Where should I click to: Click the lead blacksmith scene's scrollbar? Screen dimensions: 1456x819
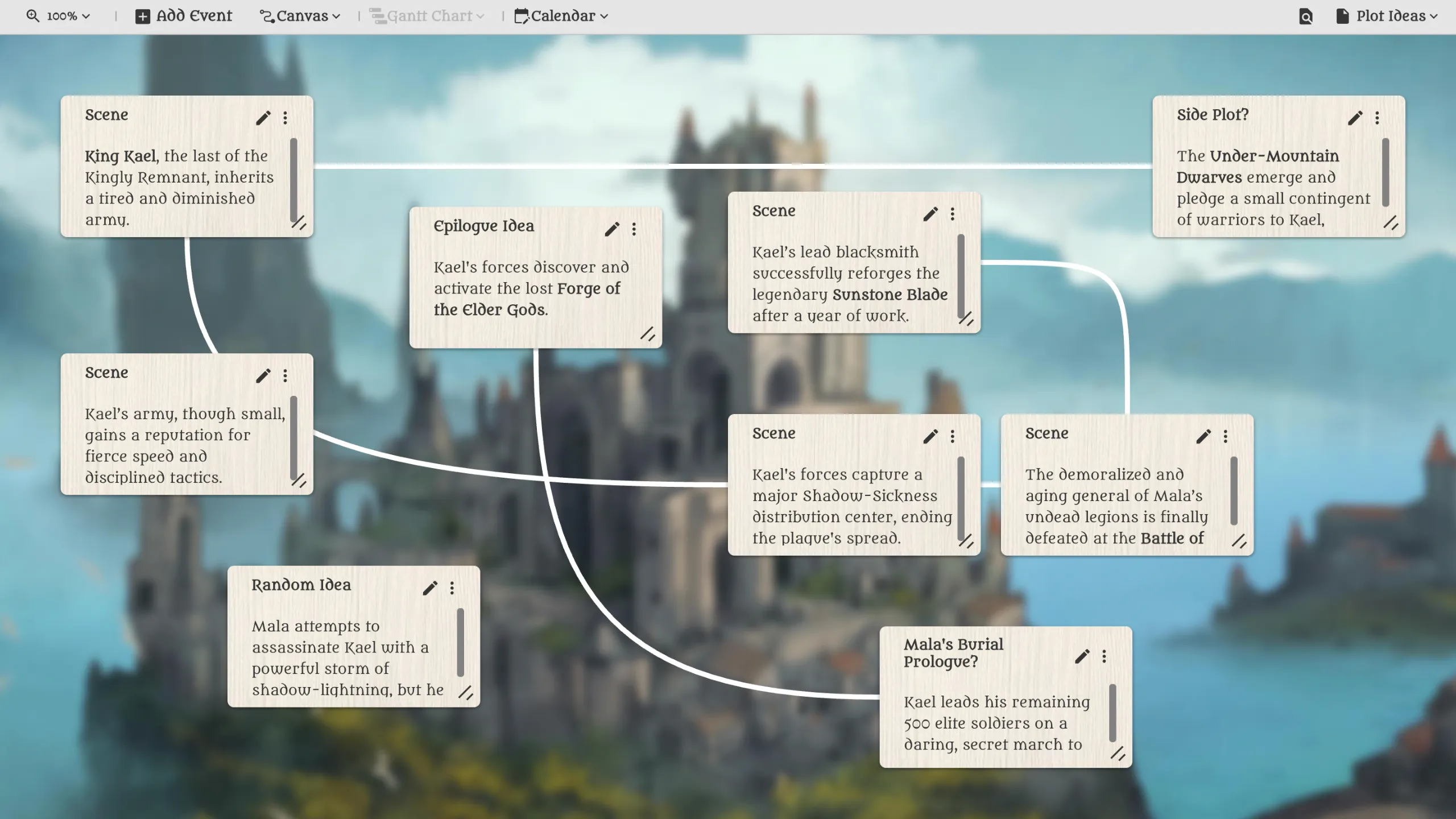pos(961,275)
